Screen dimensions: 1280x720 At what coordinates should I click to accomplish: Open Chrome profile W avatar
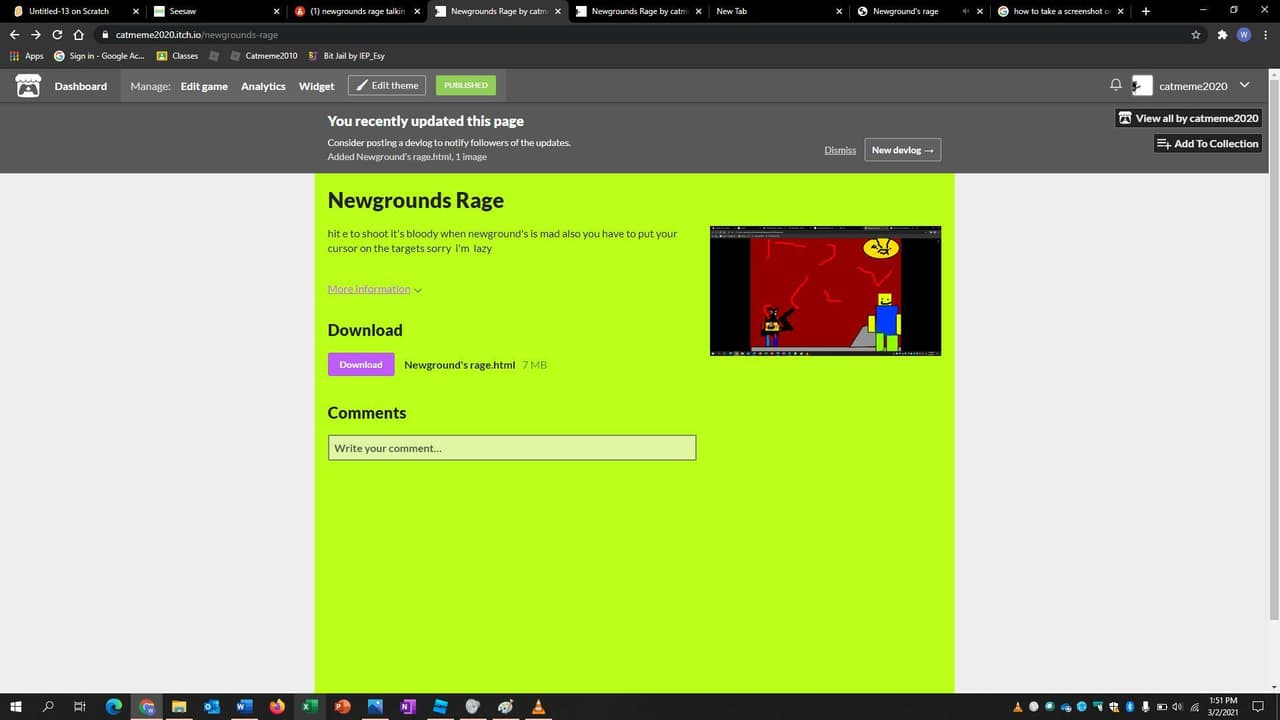tap(1244, 34)
